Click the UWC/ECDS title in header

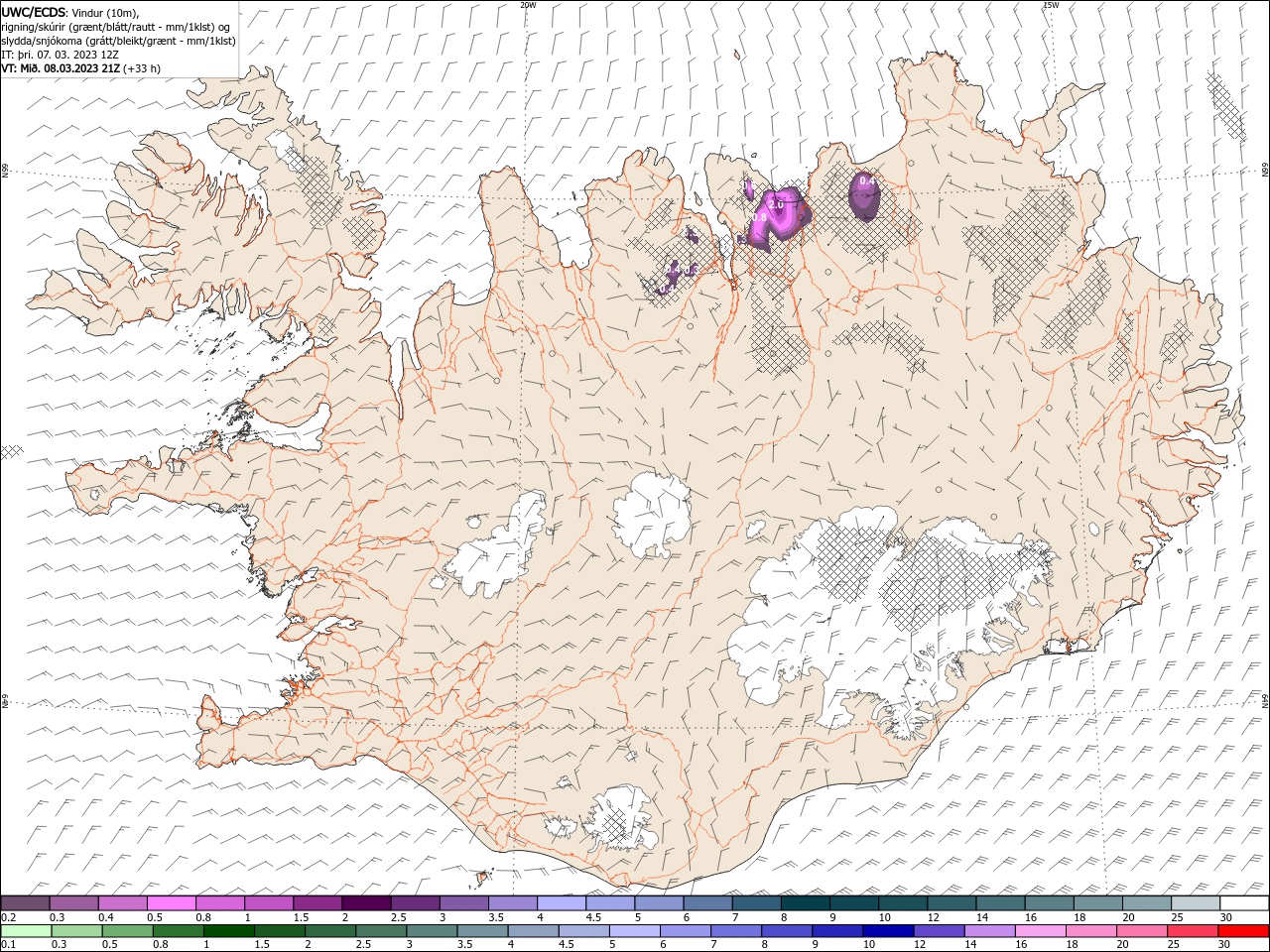pos(34,12)
